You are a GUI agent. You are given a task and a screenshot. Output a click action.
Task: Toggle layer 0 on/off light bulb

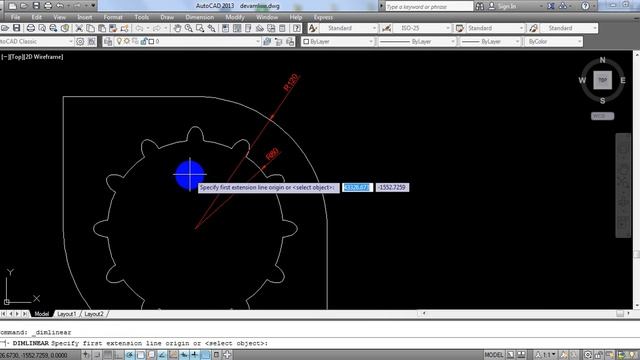click(x=119, y=41)
